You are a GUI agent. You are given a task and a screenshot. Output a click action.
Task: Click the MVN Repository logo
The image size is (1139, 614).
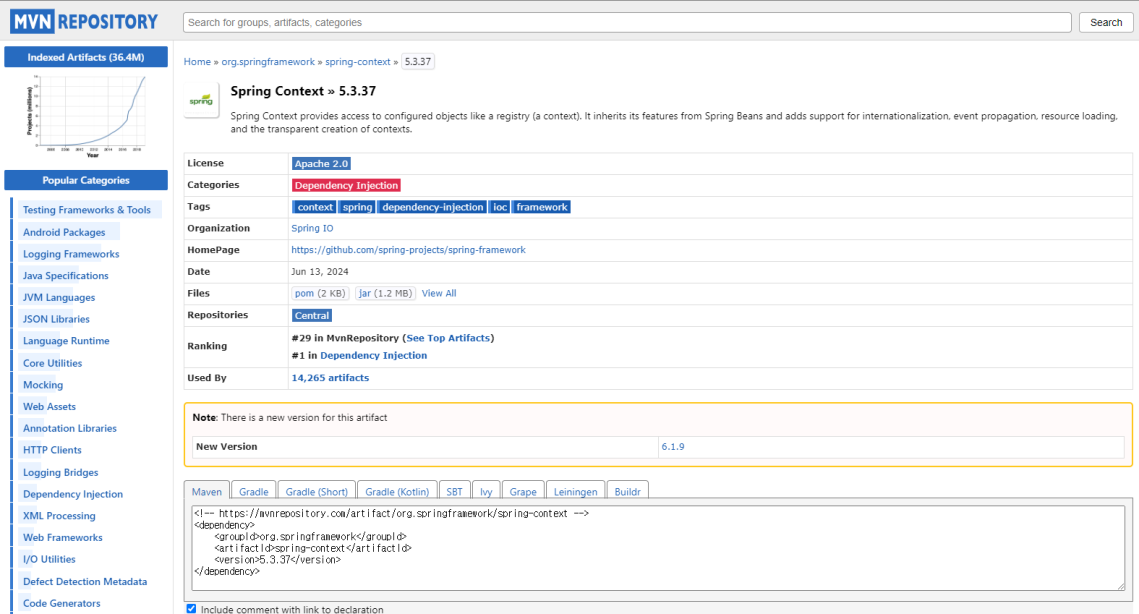coord(84,22)
